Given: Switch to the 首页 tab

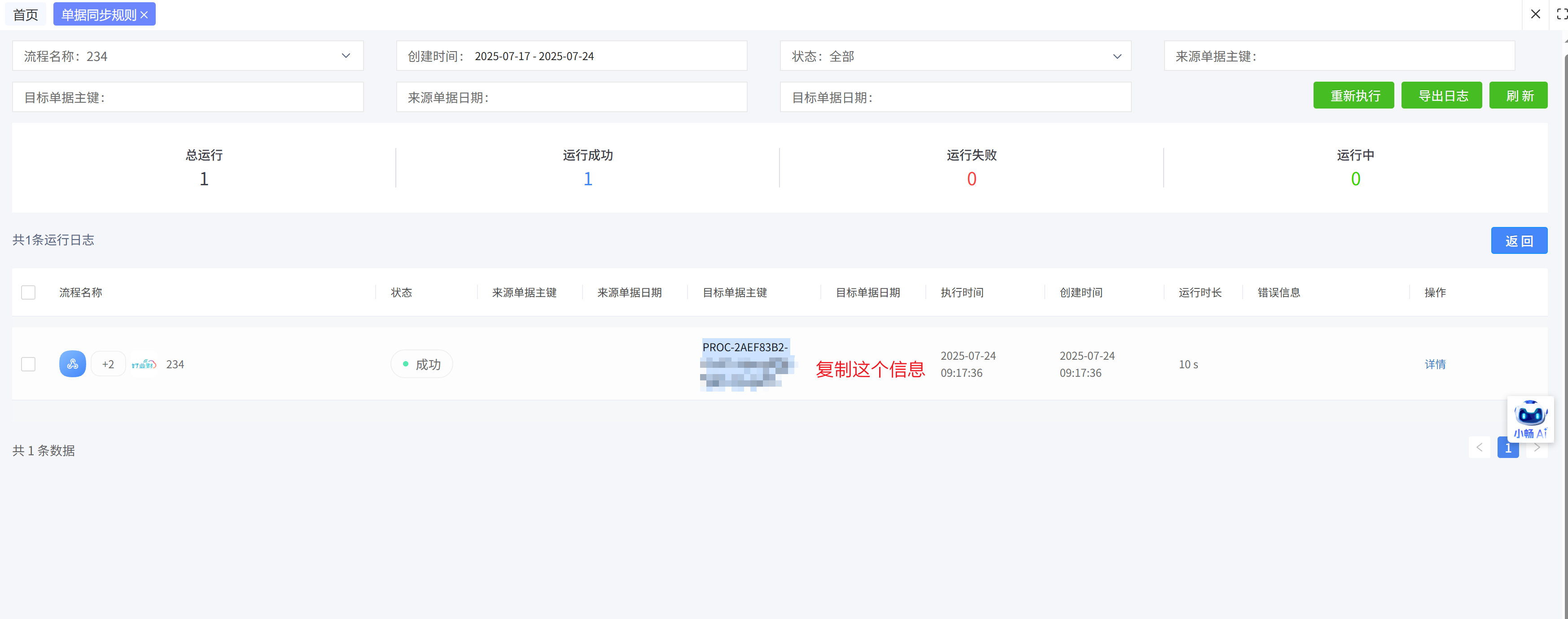Looking at the screenshot, I should coord(26,15).
